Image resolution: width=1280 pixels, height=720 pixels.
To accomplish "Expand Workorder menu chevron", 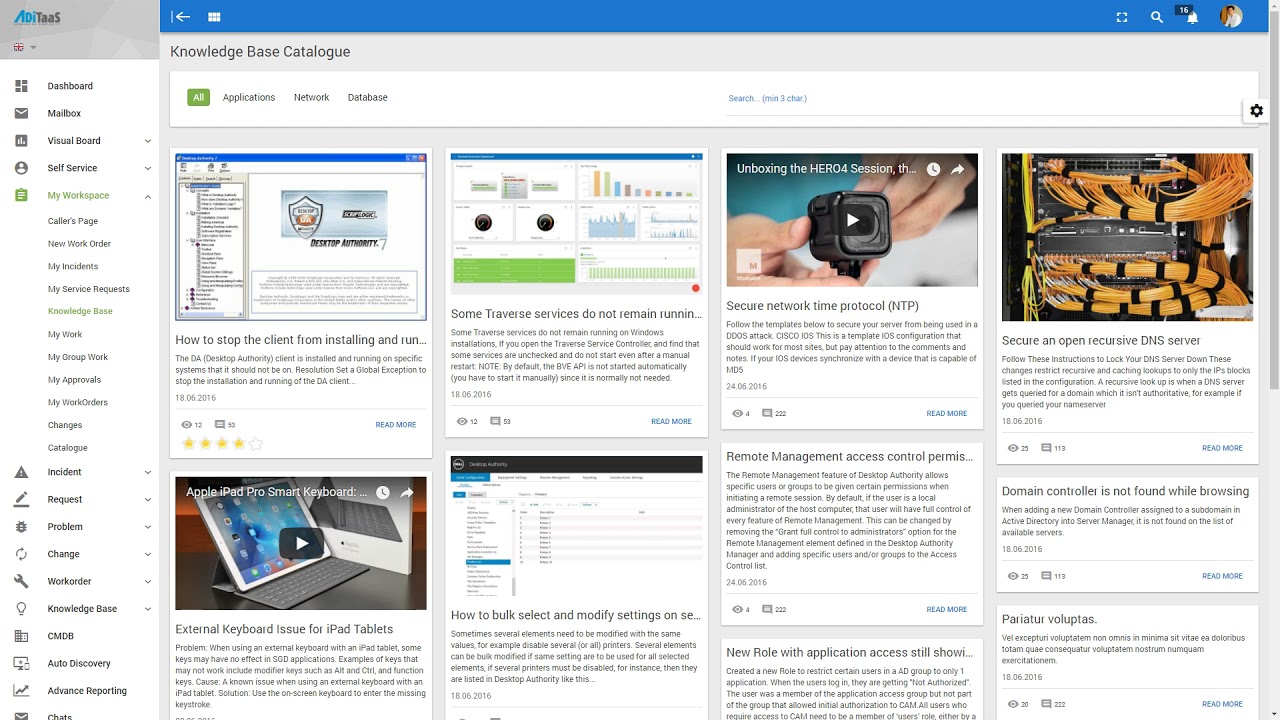I will [148, 581].
